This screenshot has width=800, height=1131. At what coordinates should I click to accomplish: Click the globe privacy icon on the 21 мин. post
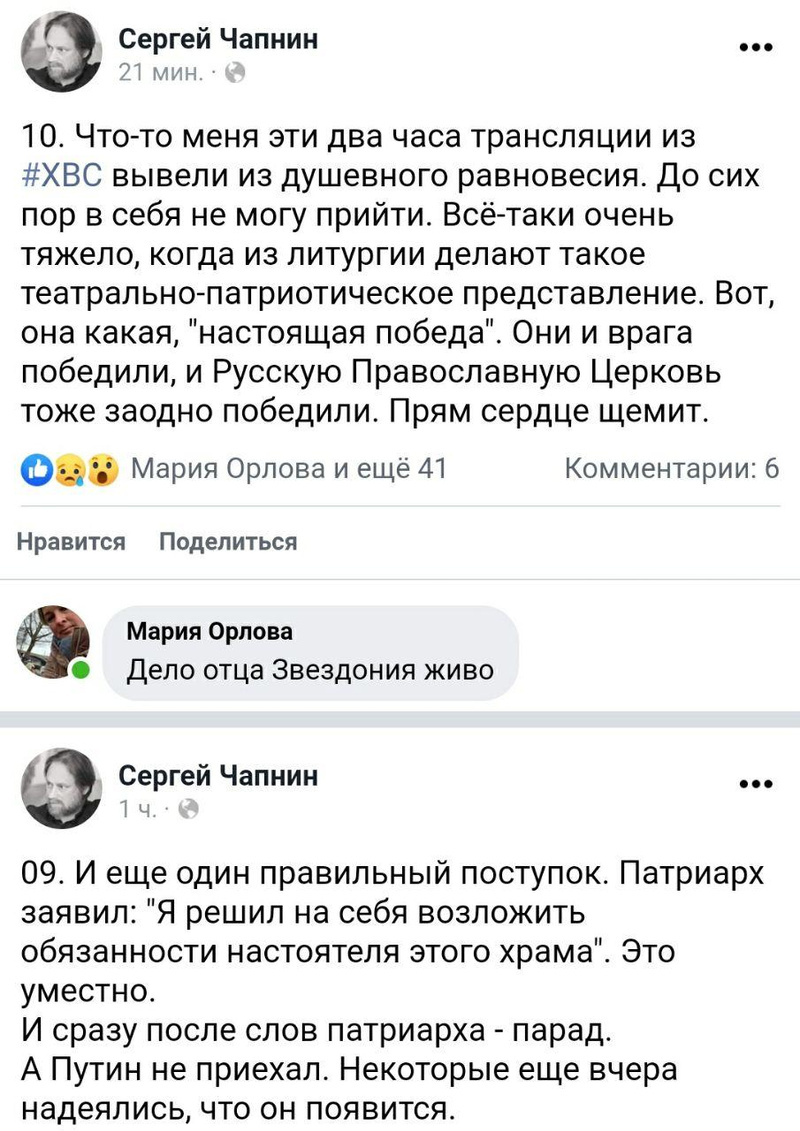pyautogui.click(x=236, y=73)
